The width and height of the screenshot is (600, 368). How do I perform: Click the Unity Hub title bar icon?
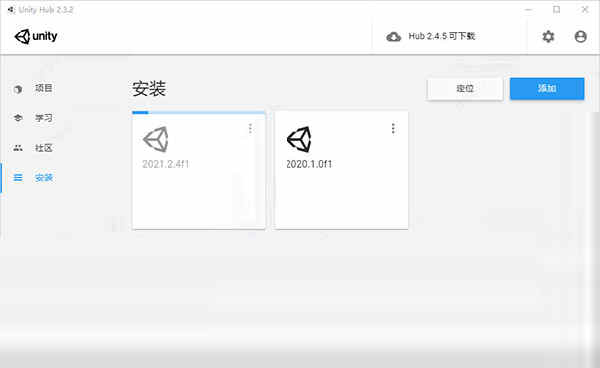11,10
